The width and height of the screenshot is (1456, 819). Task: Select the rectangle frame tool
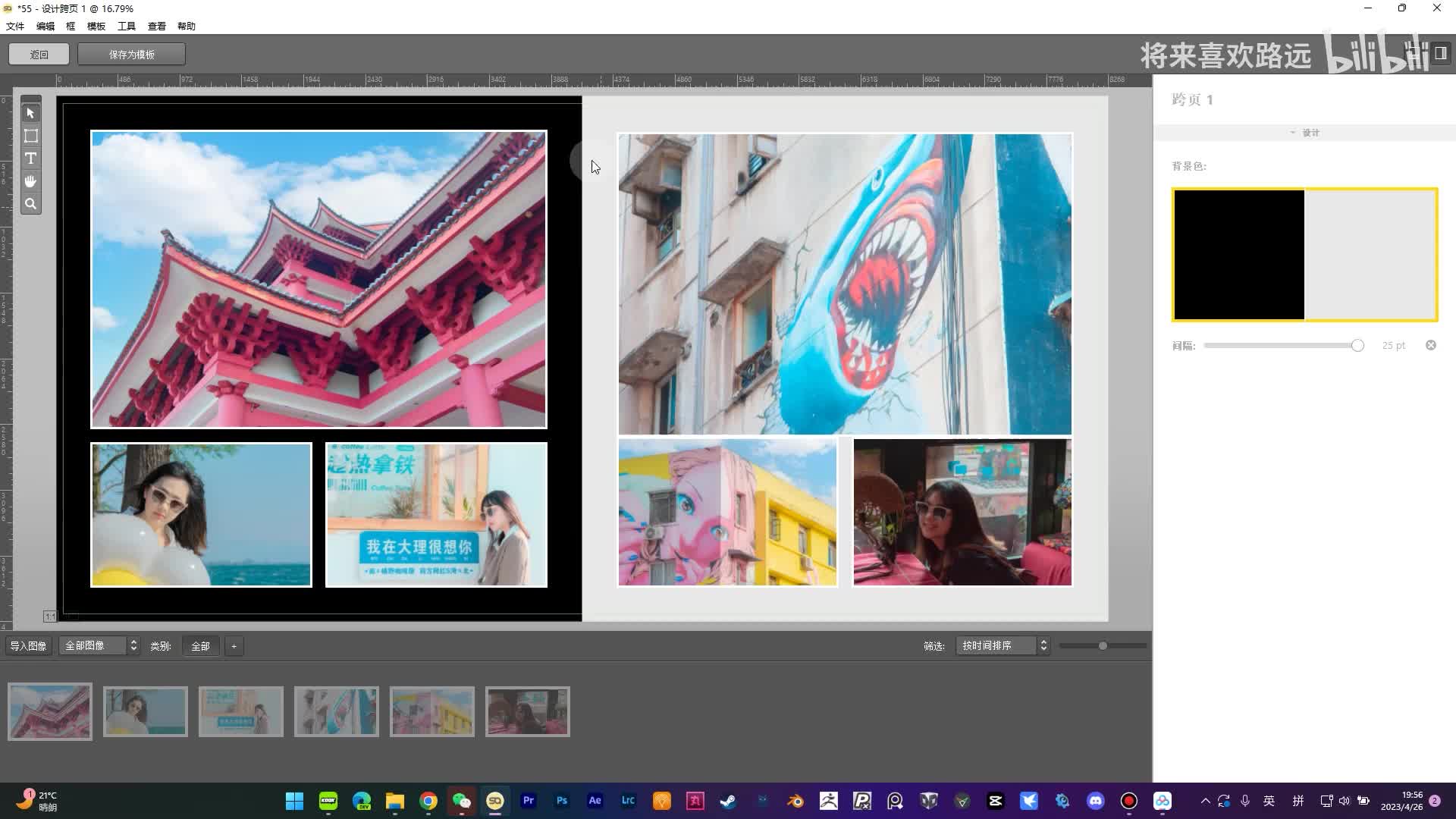pyautogui.click(x=30, y=136)
